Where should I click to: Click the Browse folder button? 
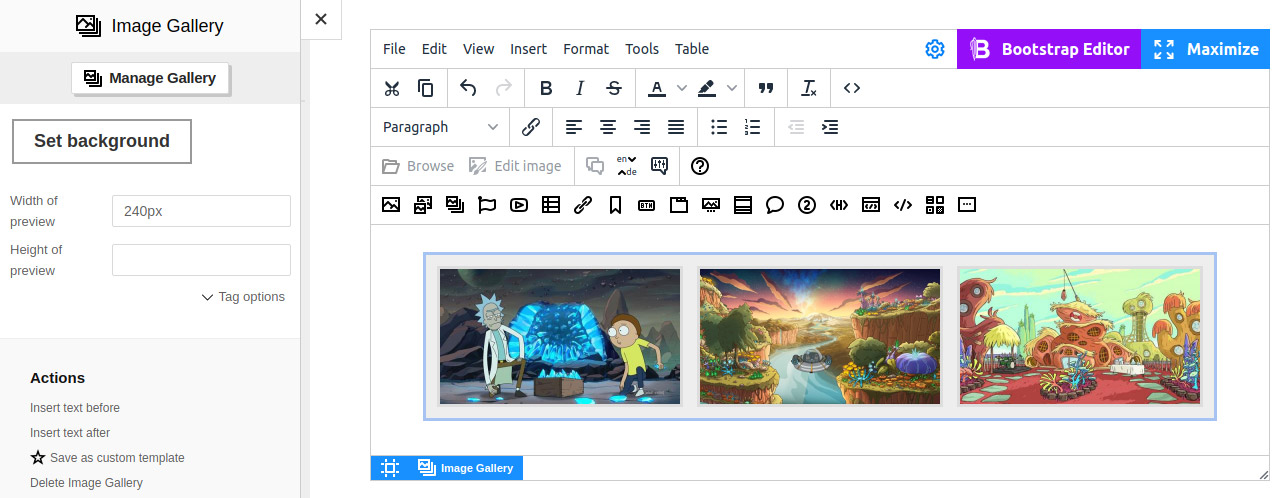[x=418, y=166]
